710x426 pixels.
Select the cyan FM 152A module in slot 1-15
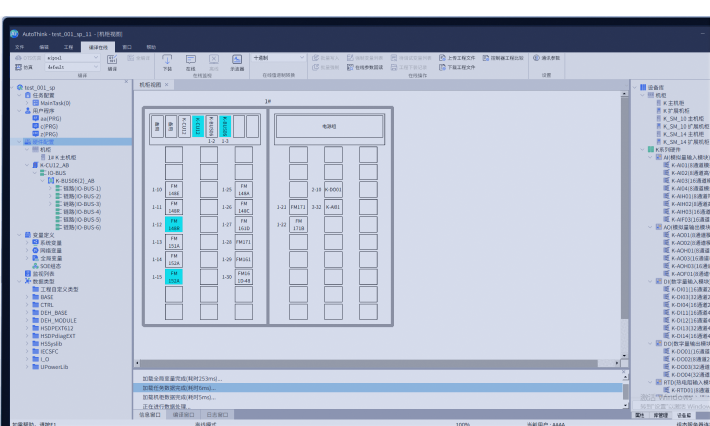point(174,277)
